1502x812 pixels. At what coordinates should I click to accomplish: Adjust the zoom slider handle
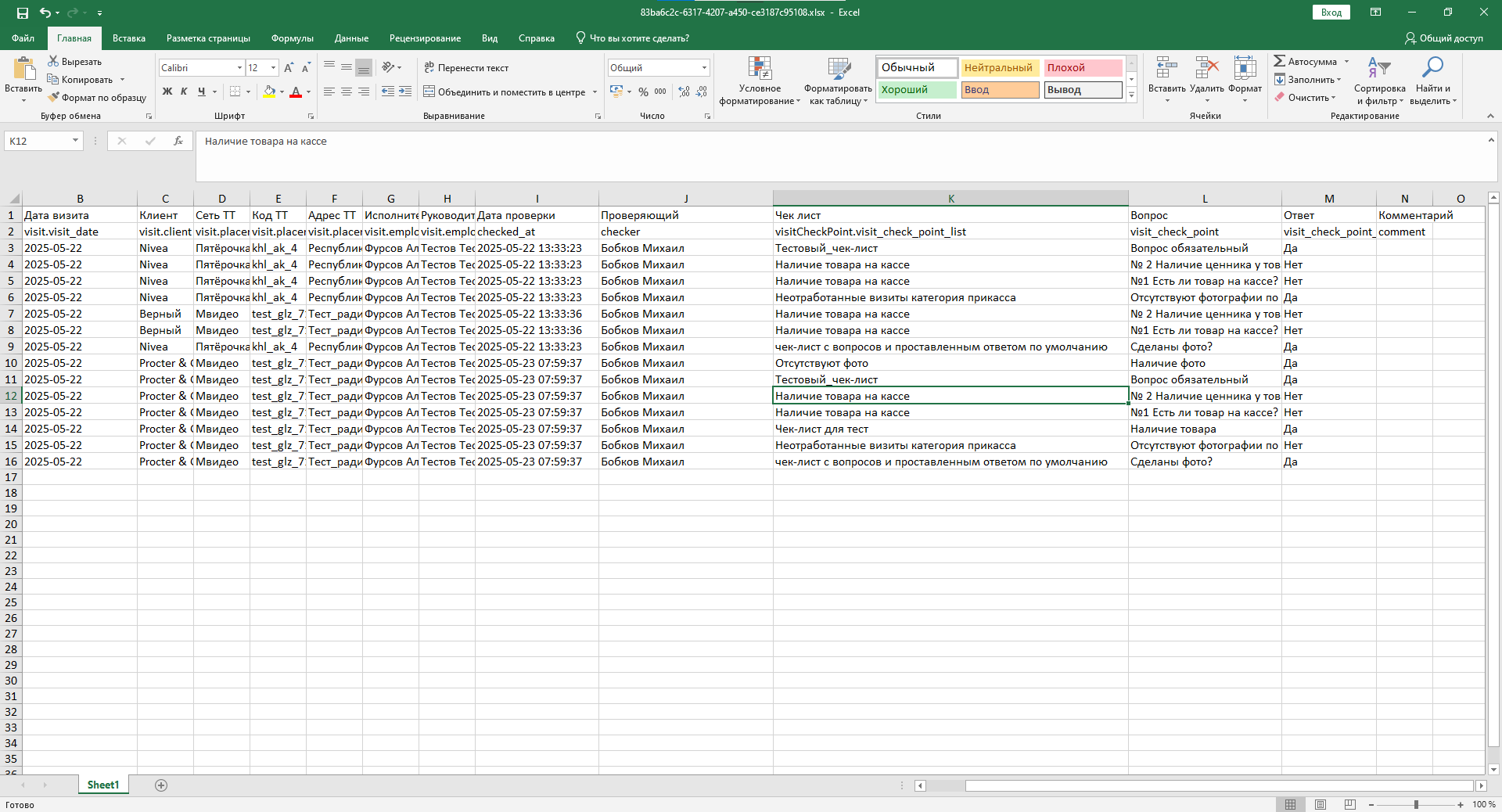[x=1416, y=805]
